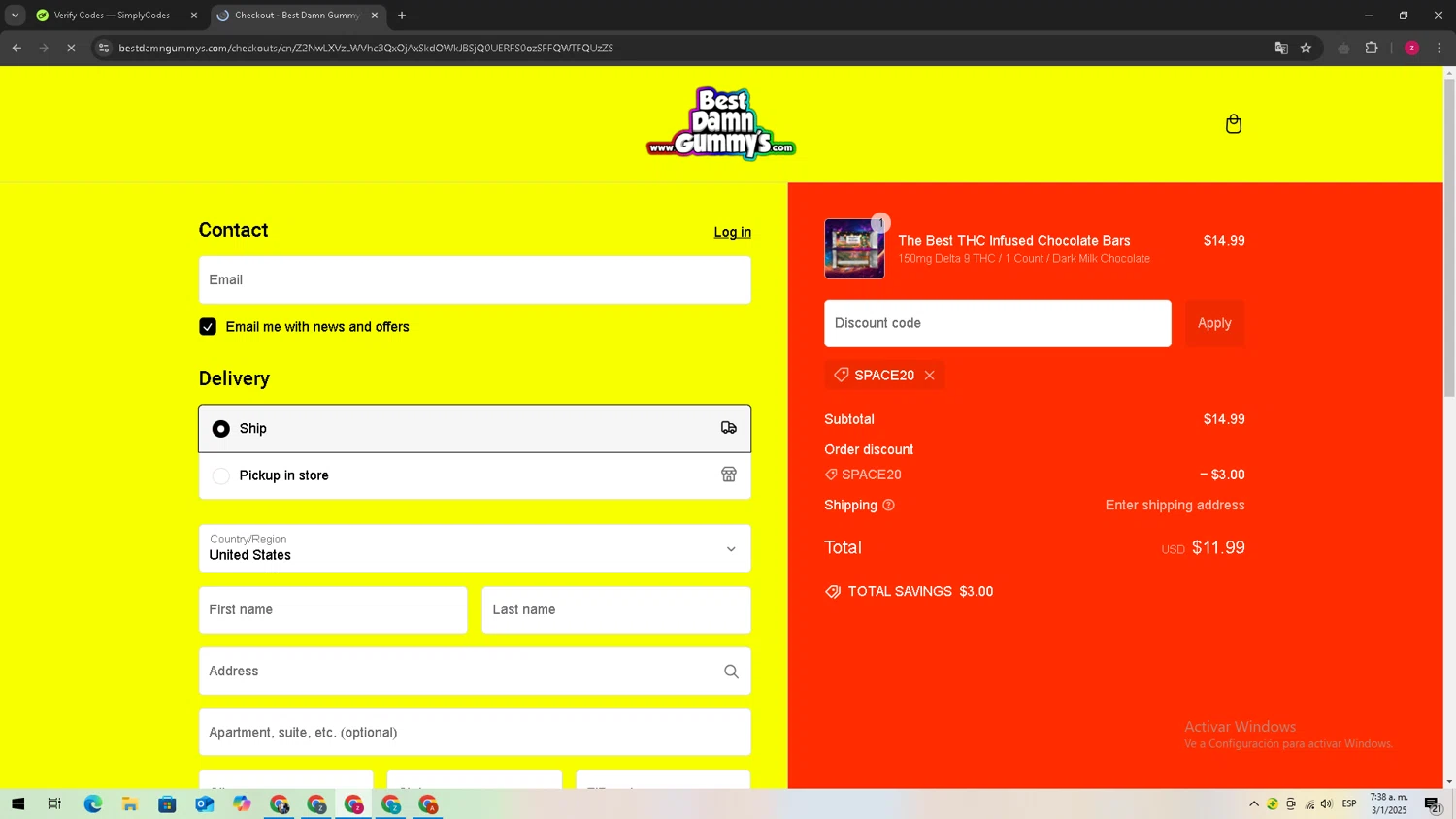The width and height of the screenshot is (1456, 819).
Task: Click the Last name field
Action: click(616, 609)
